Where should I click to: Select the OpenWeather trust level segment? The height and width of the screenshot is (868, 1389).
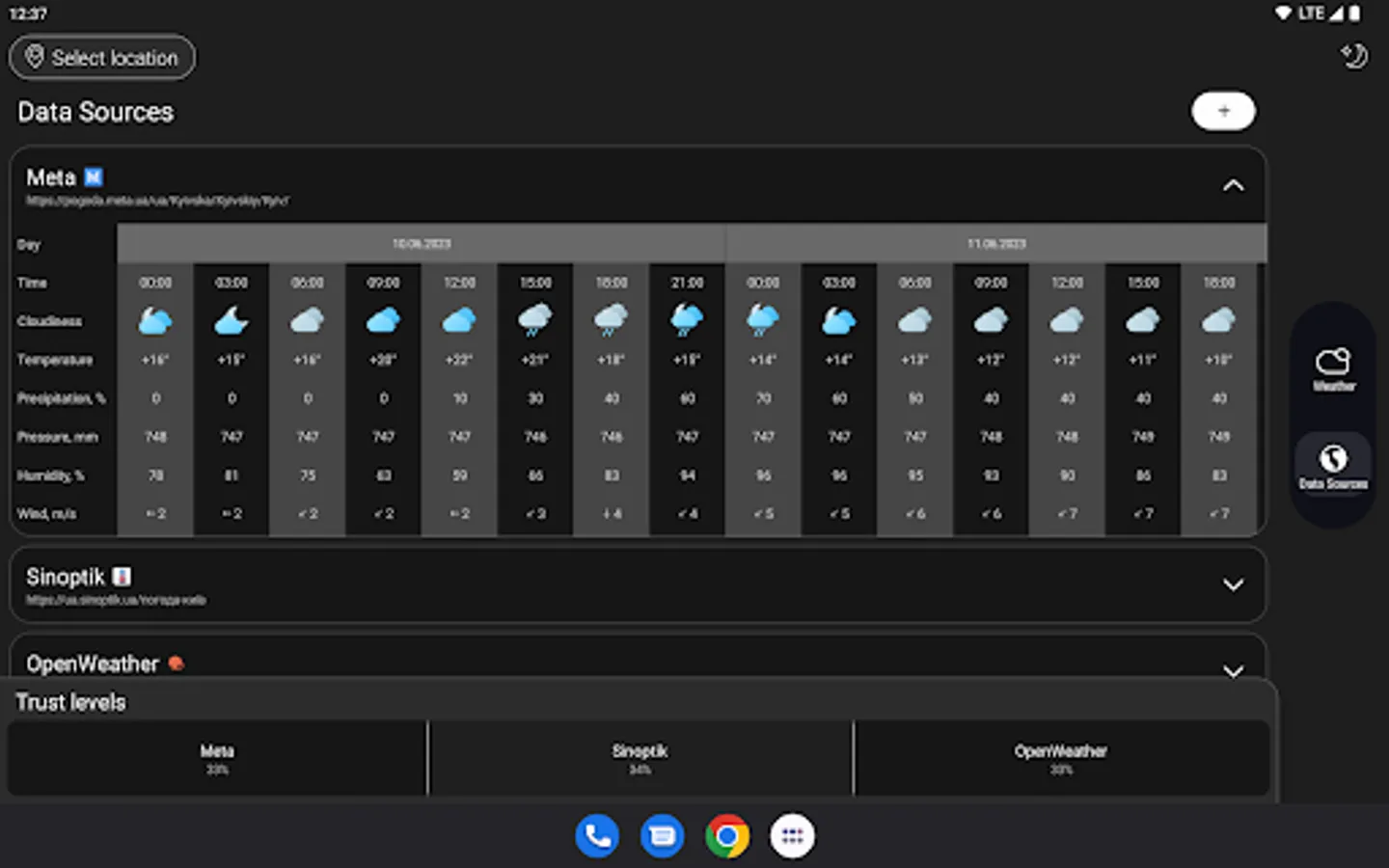click(x=1061, y=758)
